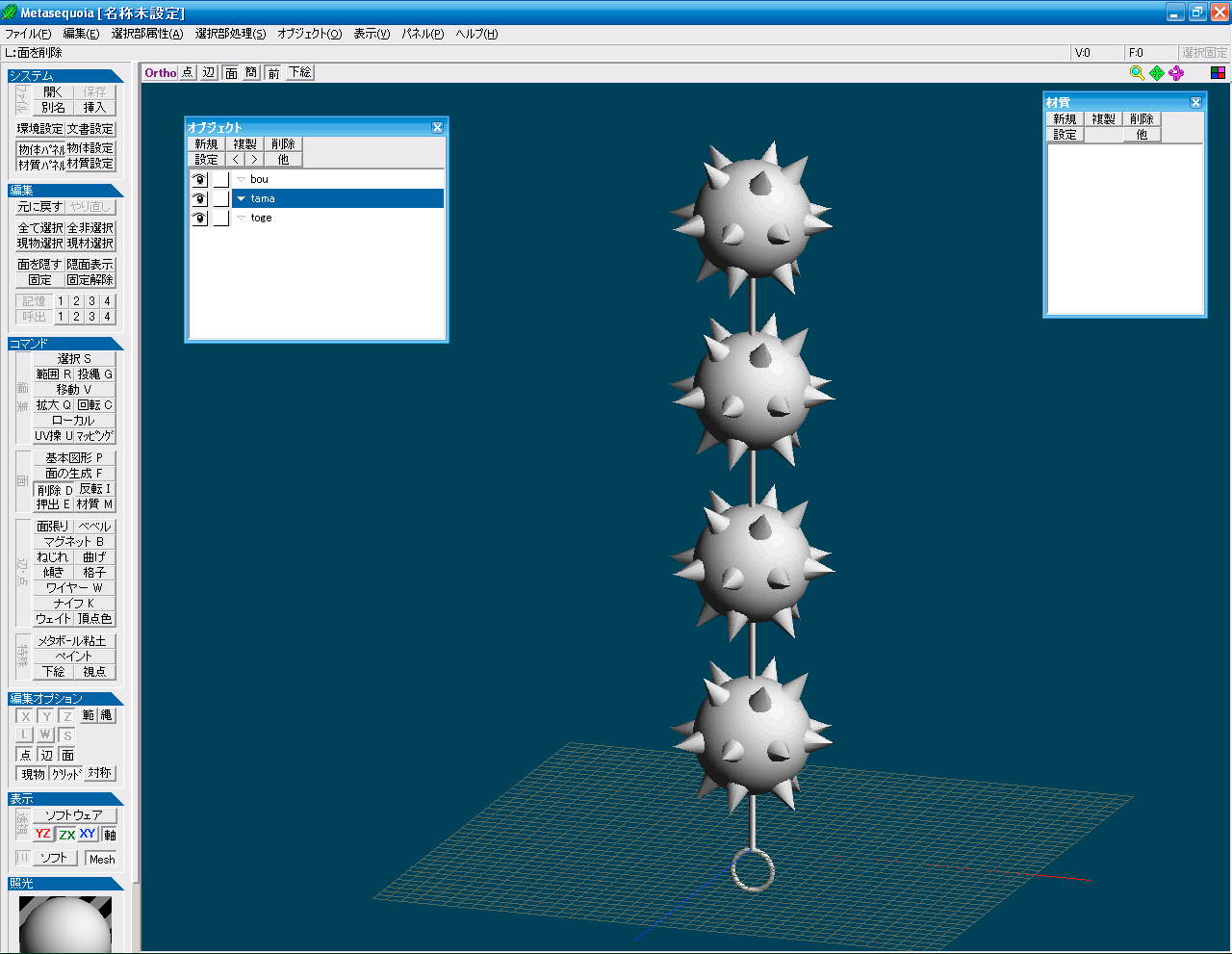This screenshot has width=1232, height=954.
Task: Click the left arrow in Object panel
Action: (x=236, y=160)
